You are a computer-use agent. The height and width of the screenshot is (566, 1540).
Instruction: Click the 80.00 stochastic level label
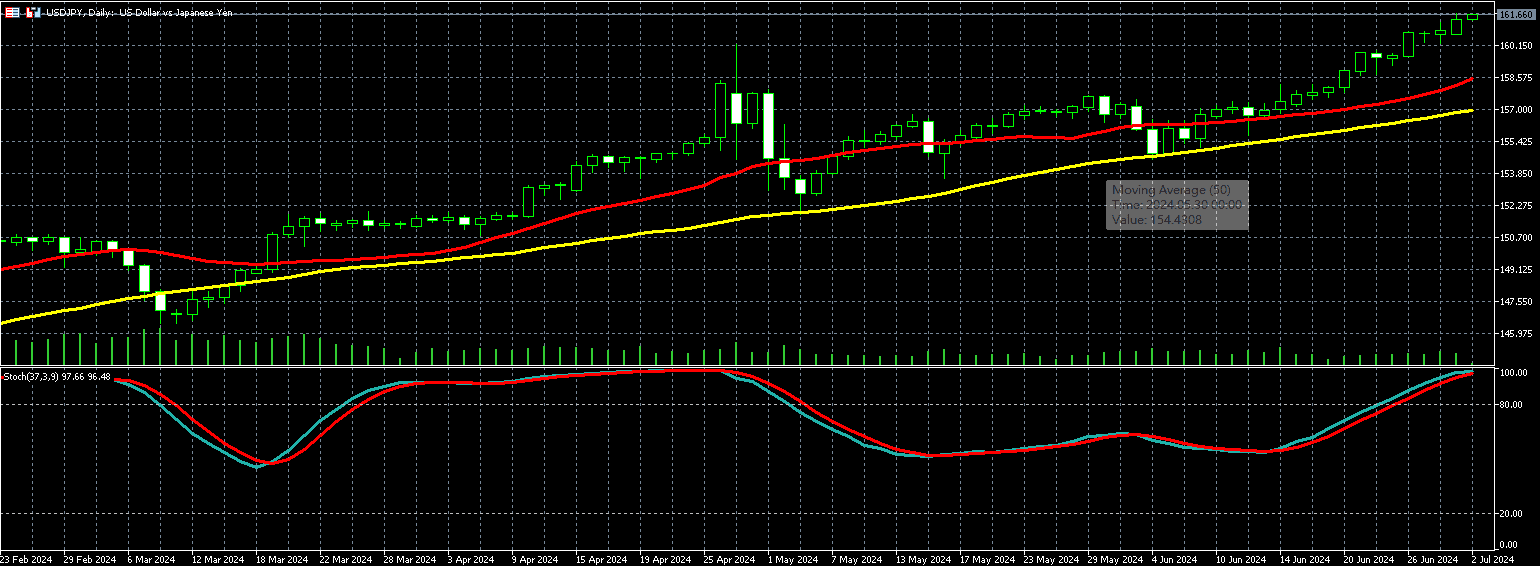[x=1512, y=405]
